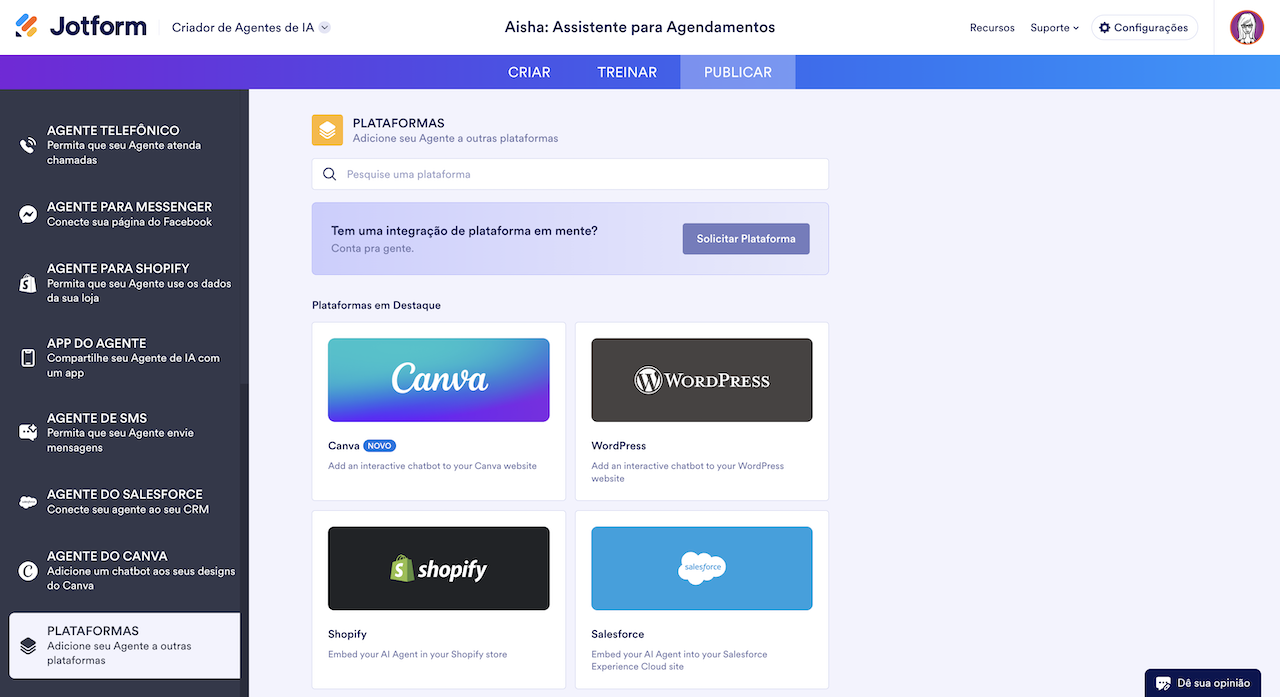The height and width of the screenshot is (697, 1280).
Task: Click the Canva icon in sidebar
Action: point(28,571)
